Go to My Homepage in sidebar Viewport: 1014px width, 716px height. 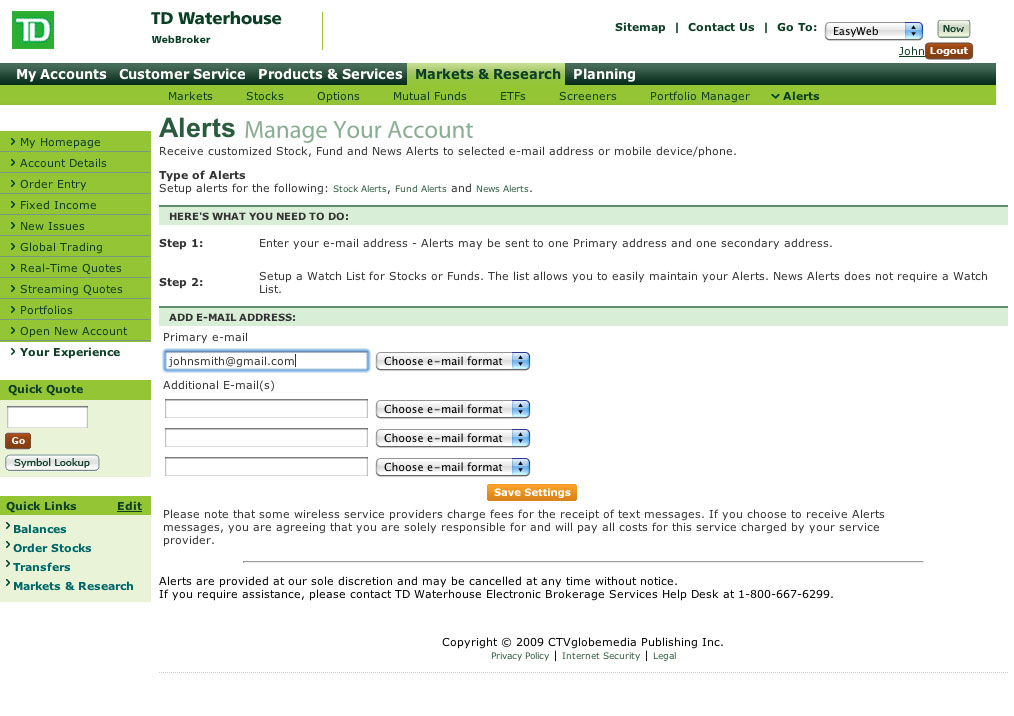point(75,142)
